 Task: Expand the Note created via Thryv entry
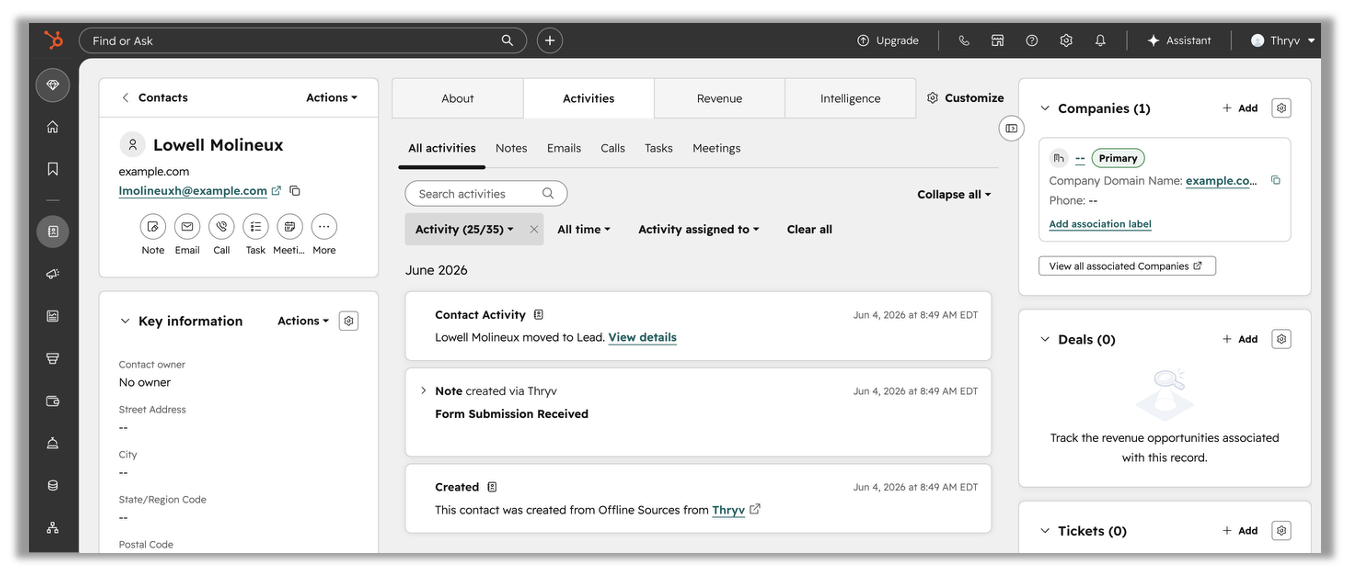pyautogui.click(x=423, y=391)
